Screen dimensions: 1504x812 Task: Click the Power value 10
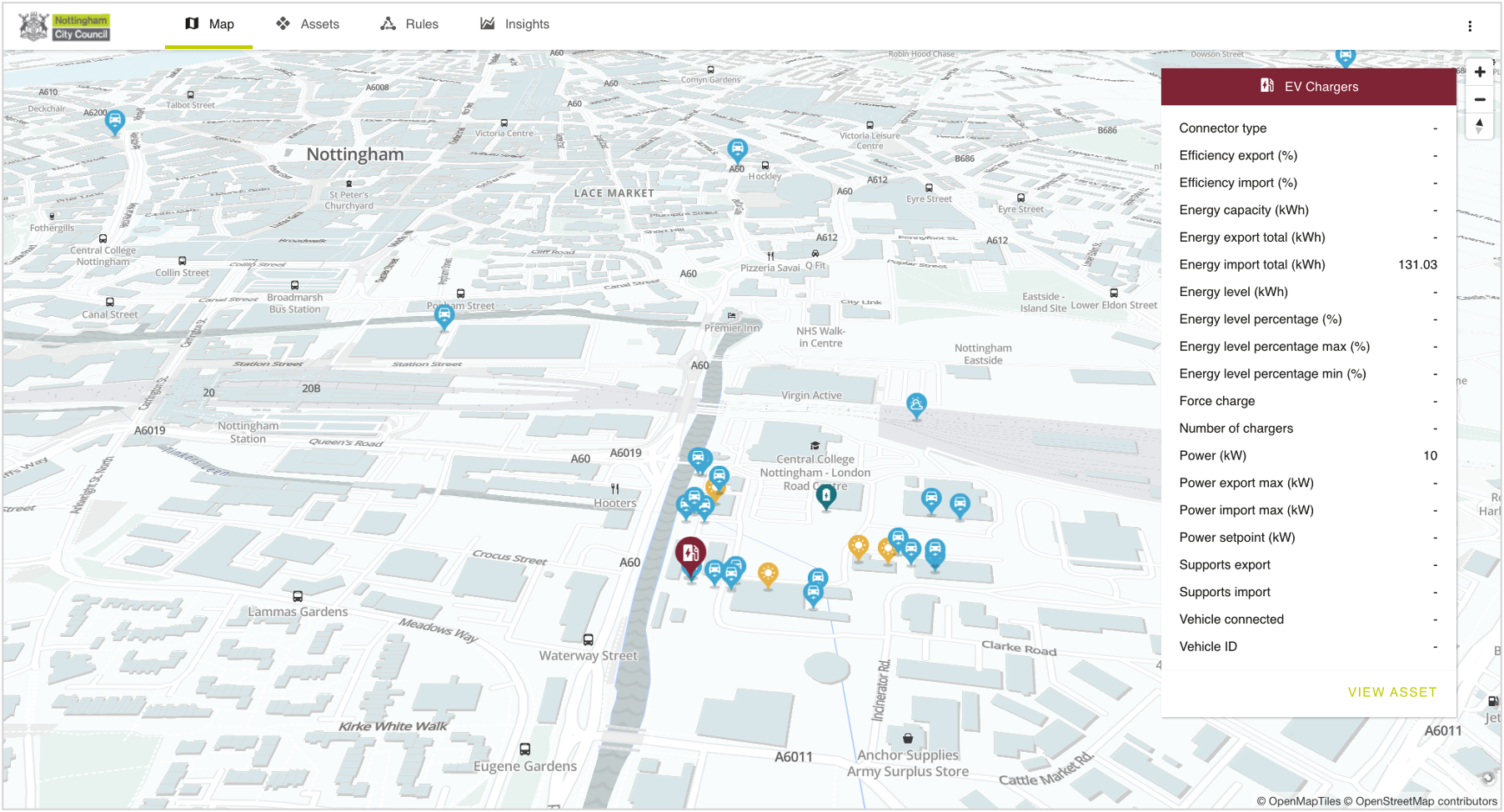[1430, 456]
